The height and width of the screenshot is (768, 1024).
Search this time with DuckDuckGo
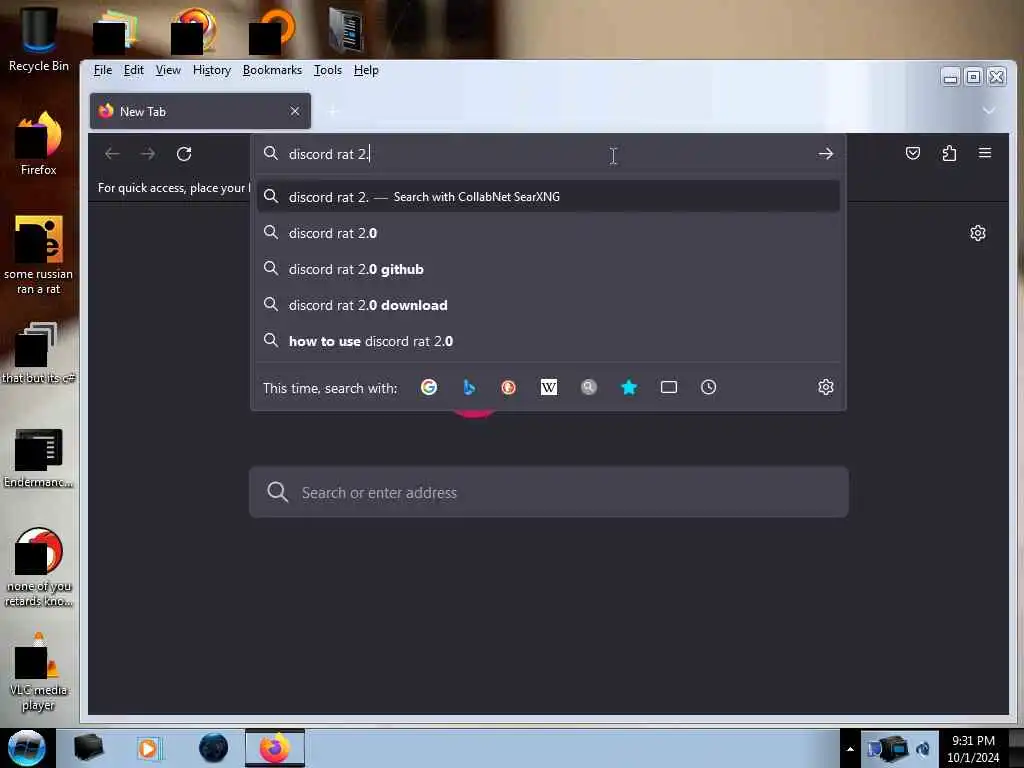[x=508, y=387]
